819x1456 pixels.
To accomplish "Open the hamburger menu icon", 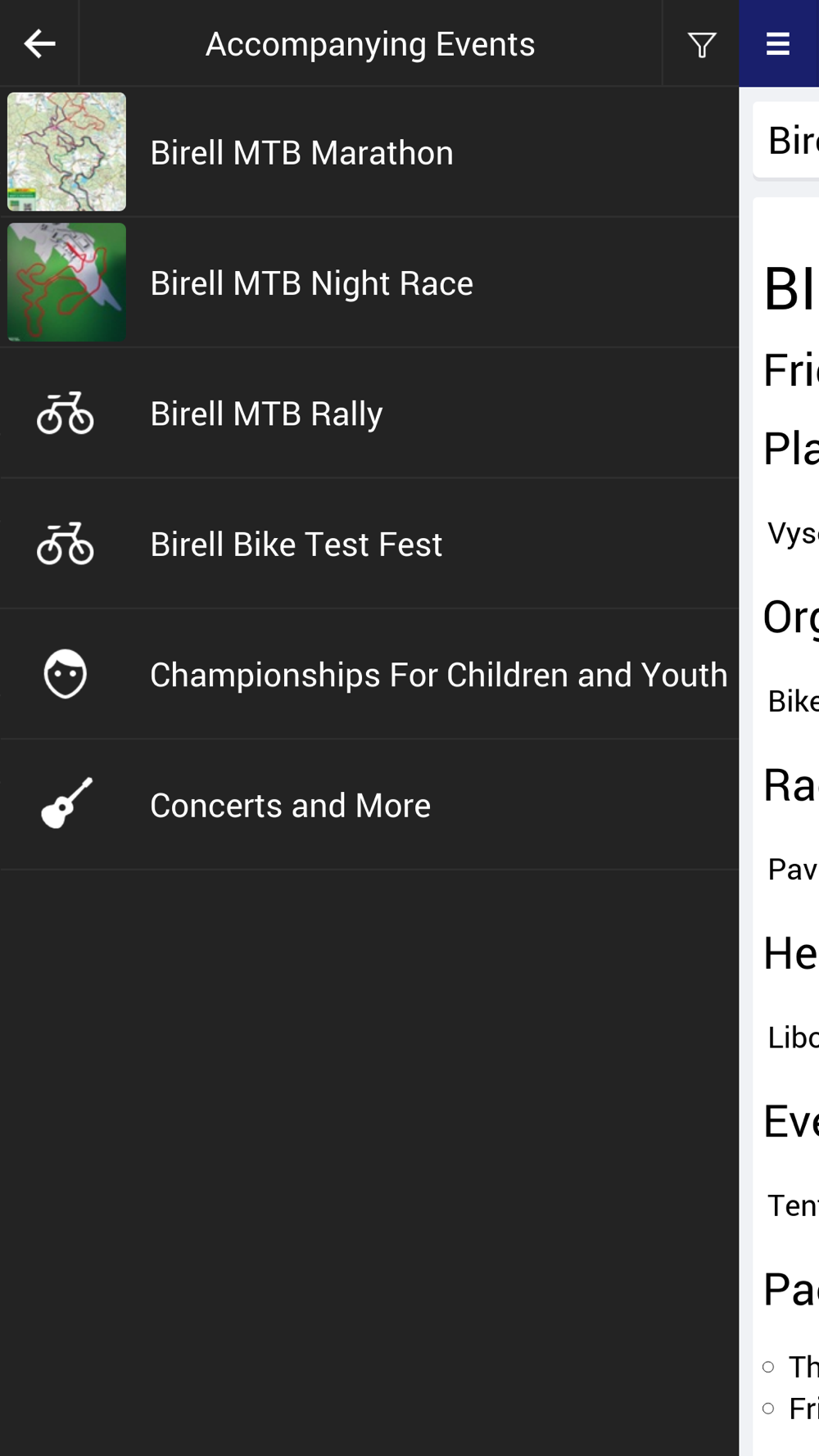I will point(778,43).
